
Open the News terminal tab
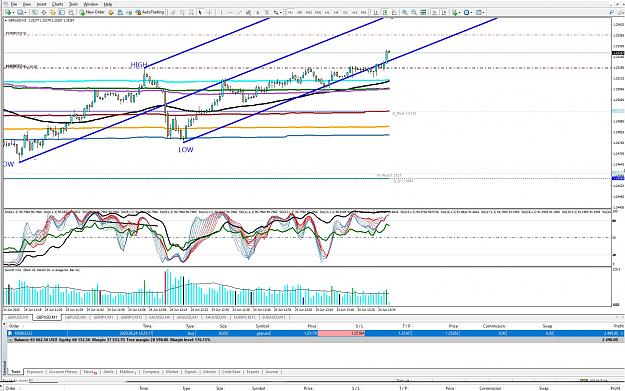(90, 371)
